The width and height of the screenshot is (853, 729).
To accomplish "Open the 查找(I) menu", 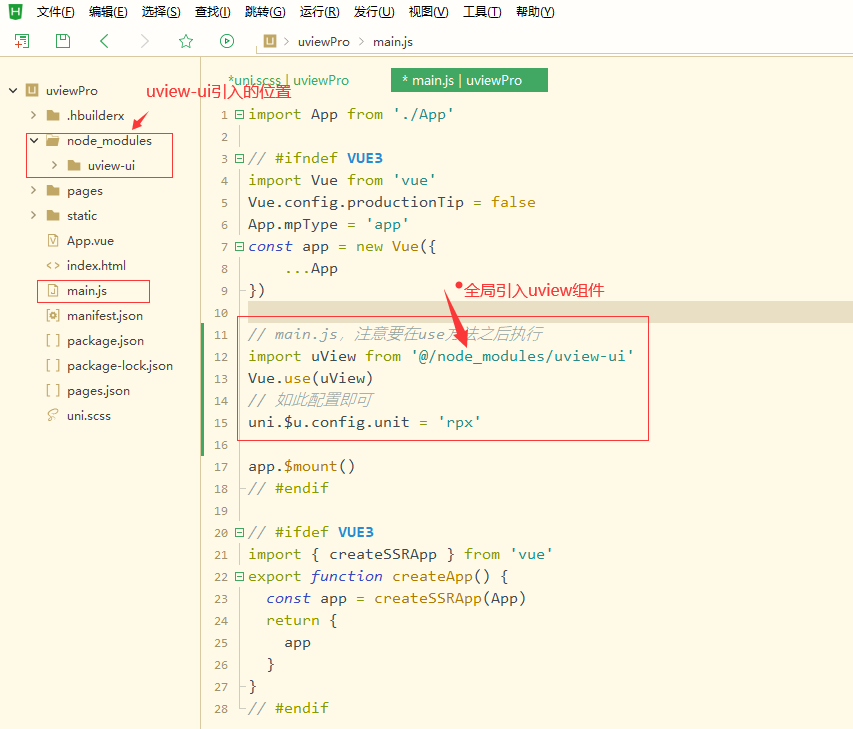I will tap(213, 12).
